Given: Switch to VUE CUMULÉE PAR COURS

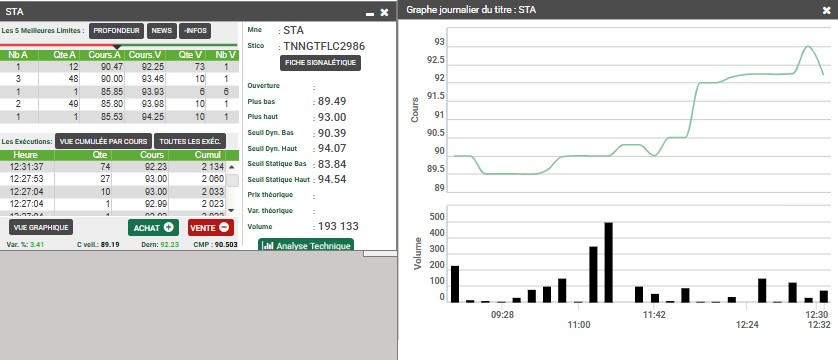Looking at the screenshot, I should pyautogui.click(x=104, y=142).
